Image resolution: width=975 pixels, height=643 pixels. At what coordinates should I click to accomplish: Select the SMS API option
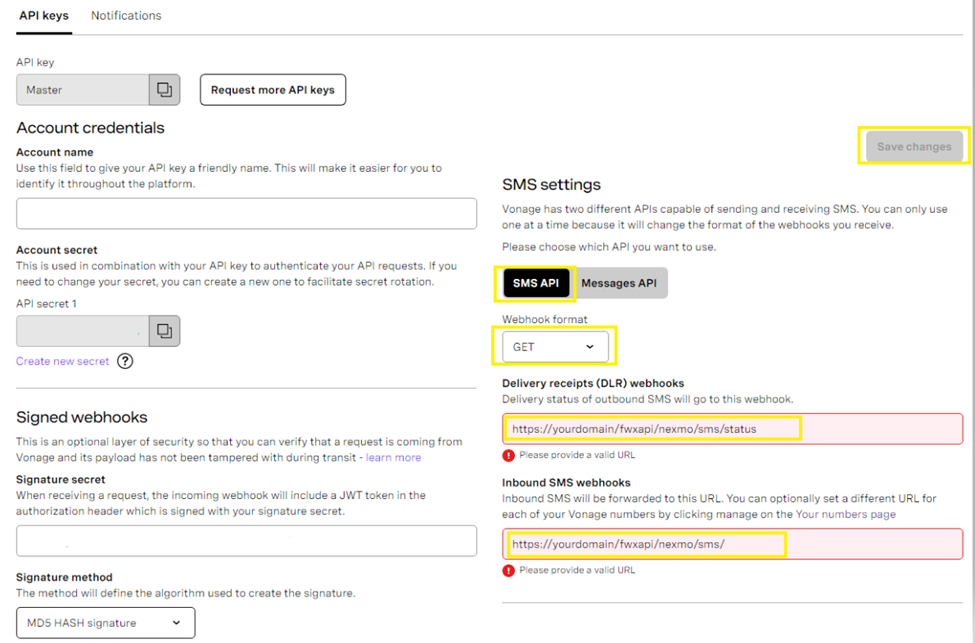coord(535,283)
